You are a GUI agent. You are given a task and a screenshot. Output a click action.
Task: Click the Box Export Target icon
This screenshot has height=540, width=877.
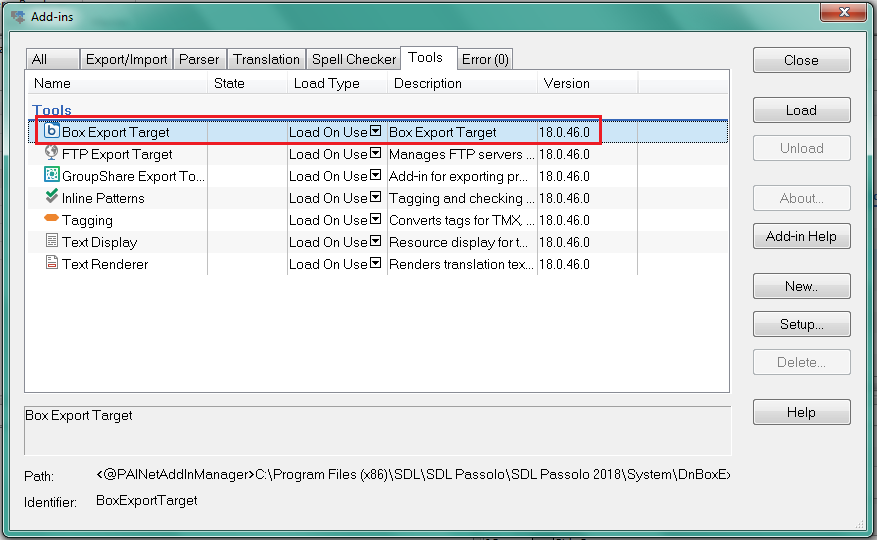click(52, 131)
